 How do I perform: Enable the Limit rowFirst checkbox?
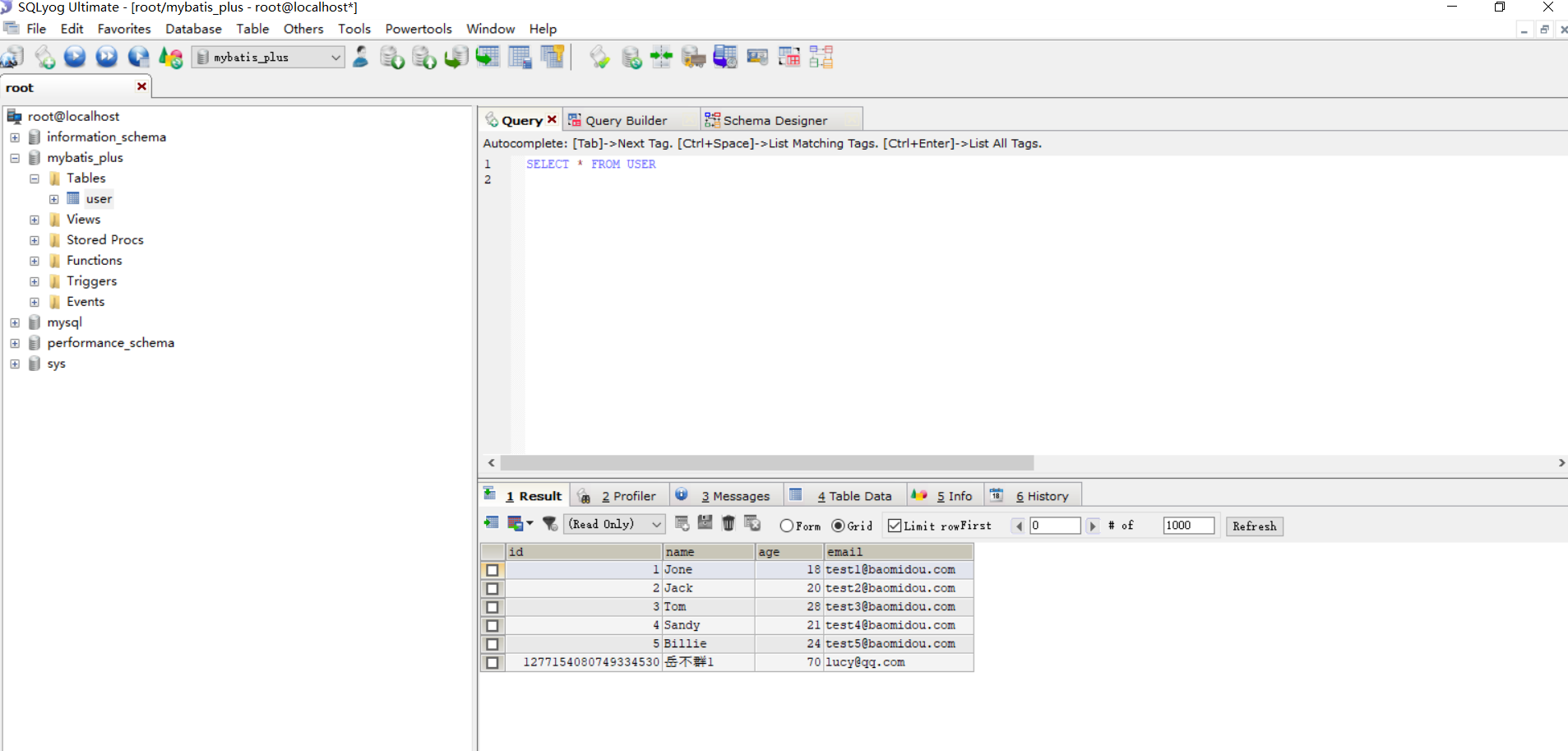895,525
